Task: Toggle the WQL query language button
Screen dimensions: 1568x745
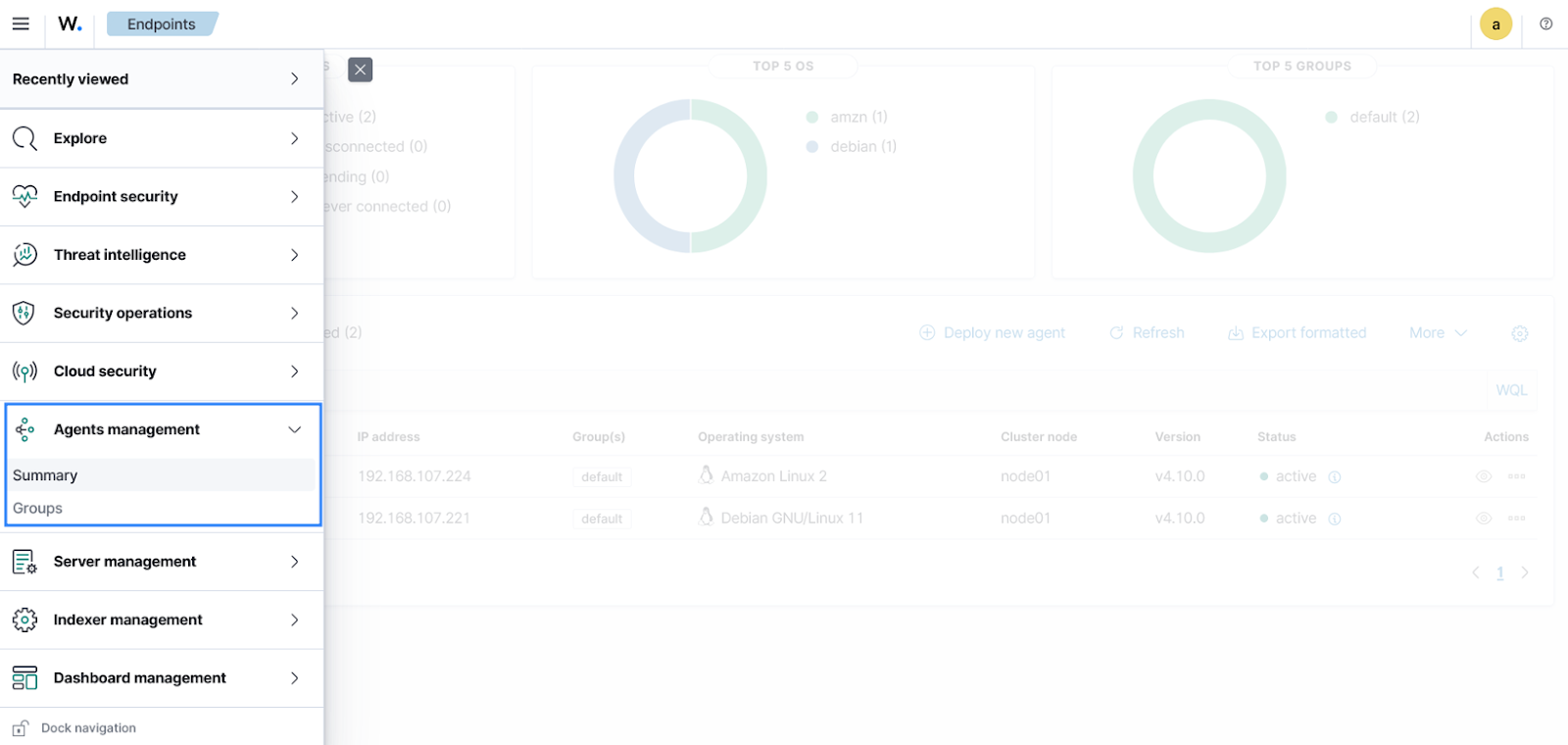Action: click(1511, 390)
